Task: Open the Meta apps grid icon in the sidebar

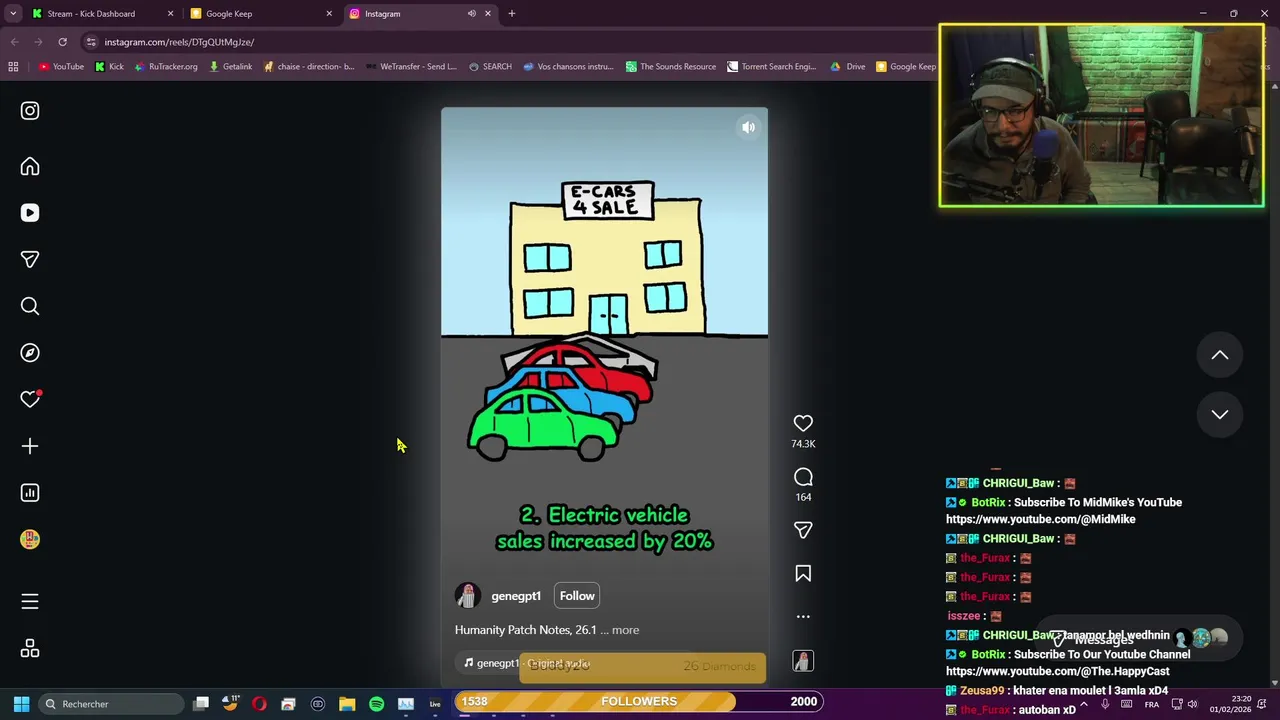Action: [x=30, y=649]
